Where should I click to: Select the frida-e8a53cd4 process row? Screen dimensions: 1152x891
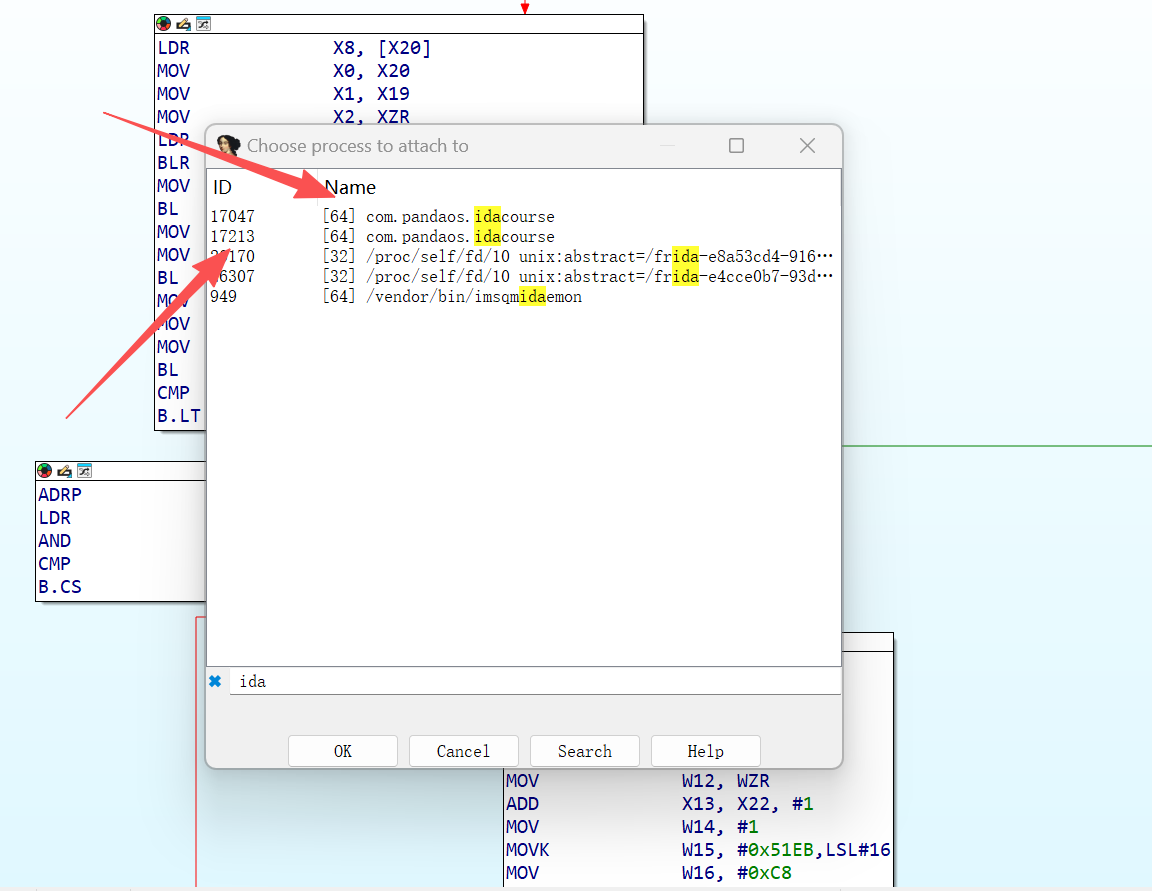click(x=523, y=256)
